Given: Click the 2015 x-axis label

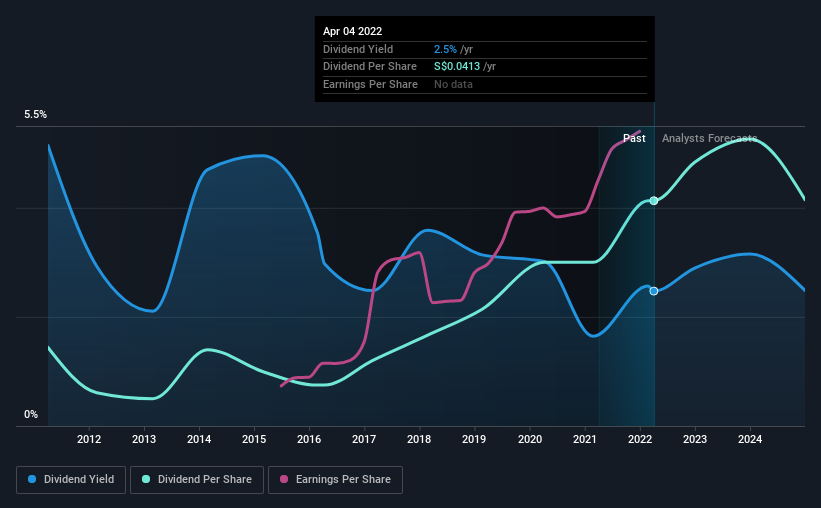Looking at the screenshot, I should [254, 439].
